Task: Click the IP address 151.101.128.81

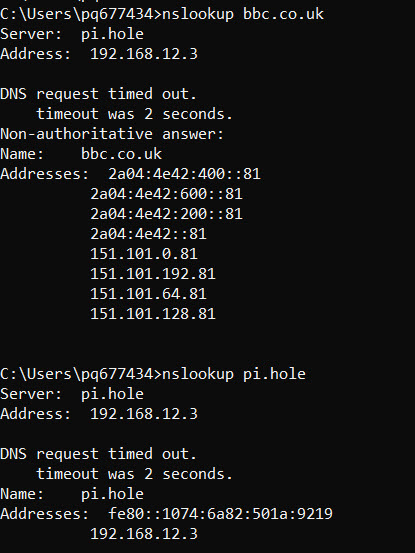Action: pos(153,314)
